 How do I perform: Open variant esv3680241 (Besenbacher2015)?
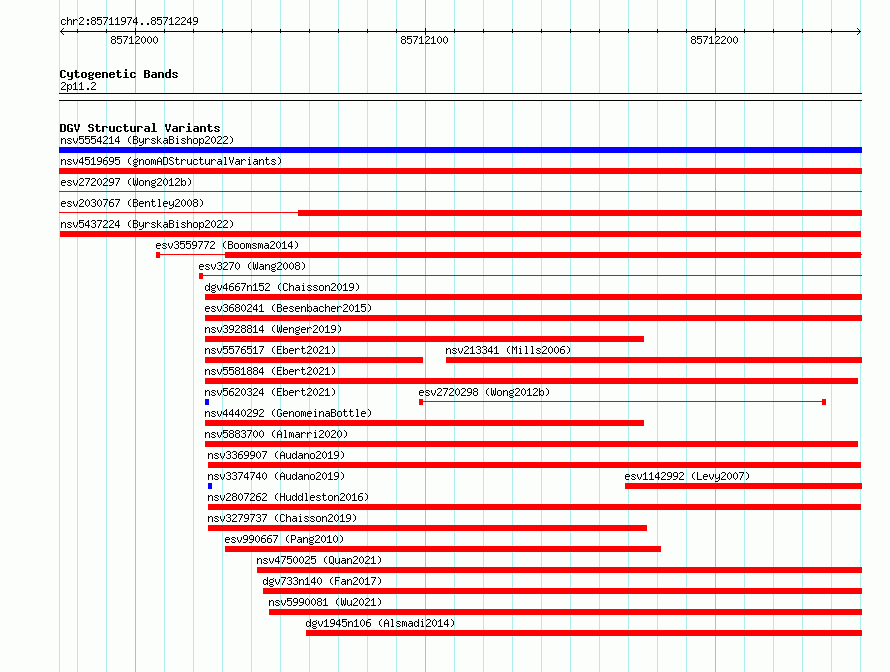pyautogui.click(x=288, y=308)
